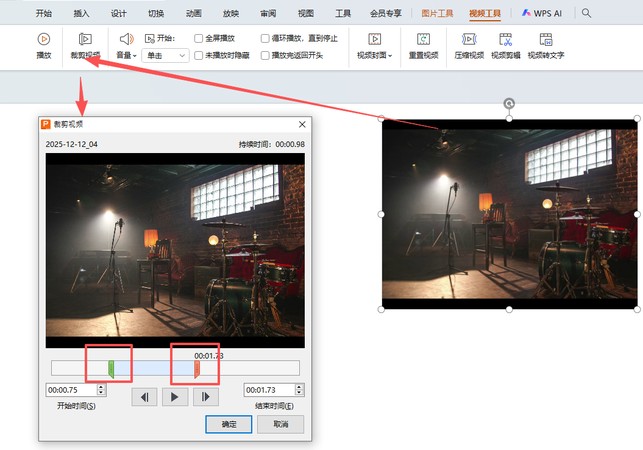Click the 取消 cancel button
The image size is (643, 450).
(280, 424)
